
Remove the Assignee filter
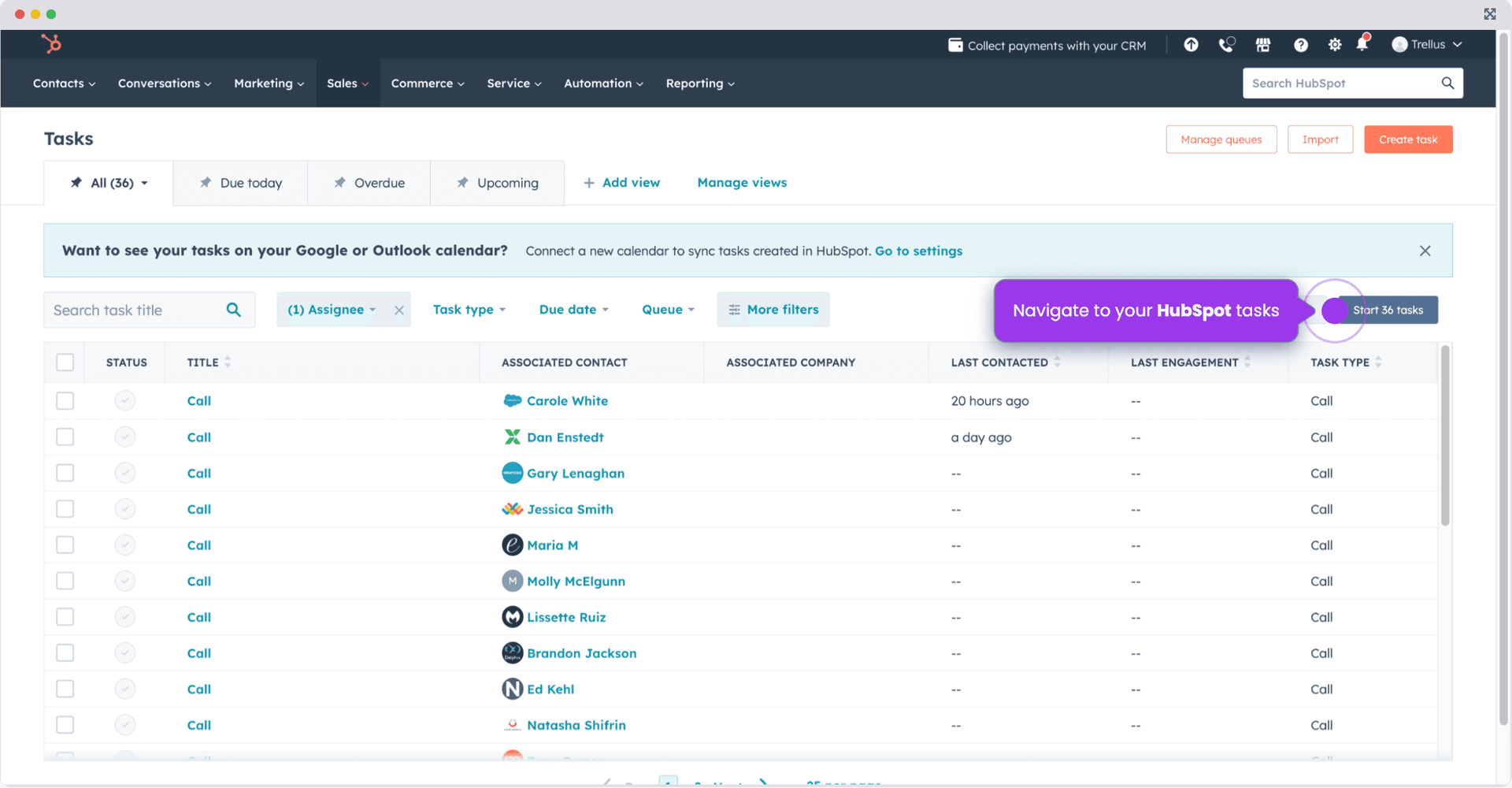[x=399, y=310]
